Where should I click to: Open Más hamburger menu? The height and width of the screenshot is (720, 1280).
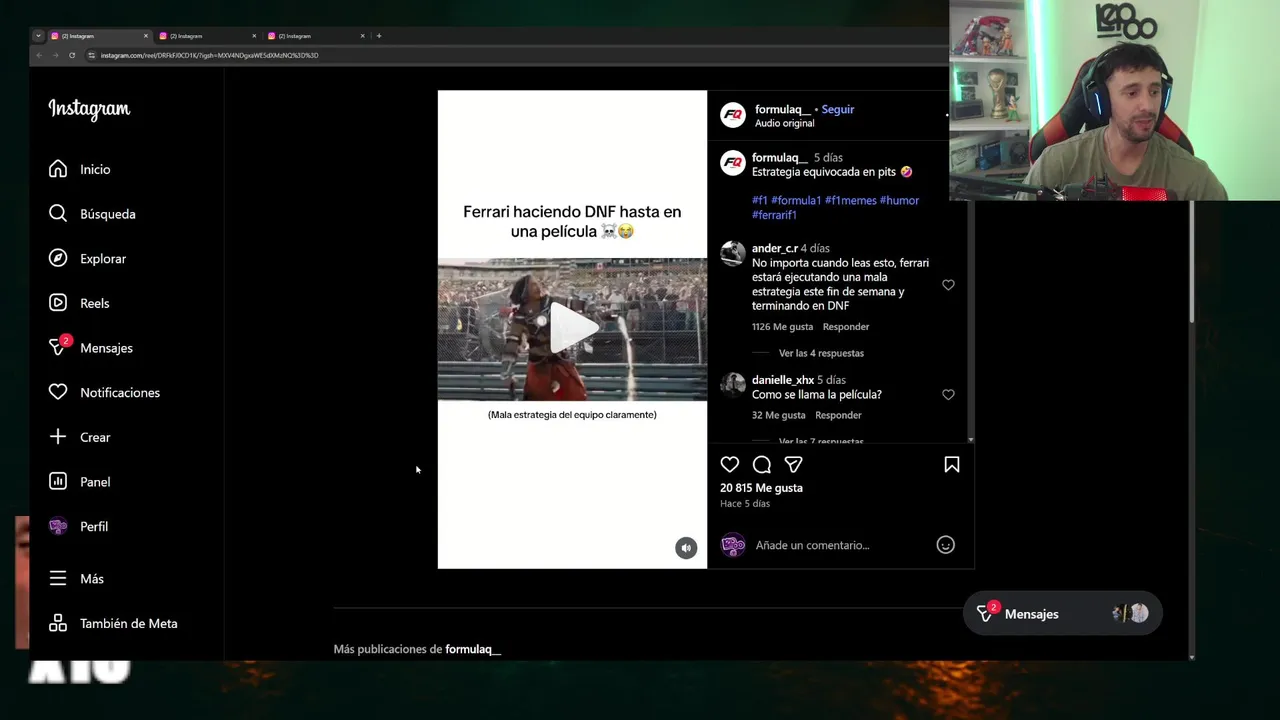(58, 578)
